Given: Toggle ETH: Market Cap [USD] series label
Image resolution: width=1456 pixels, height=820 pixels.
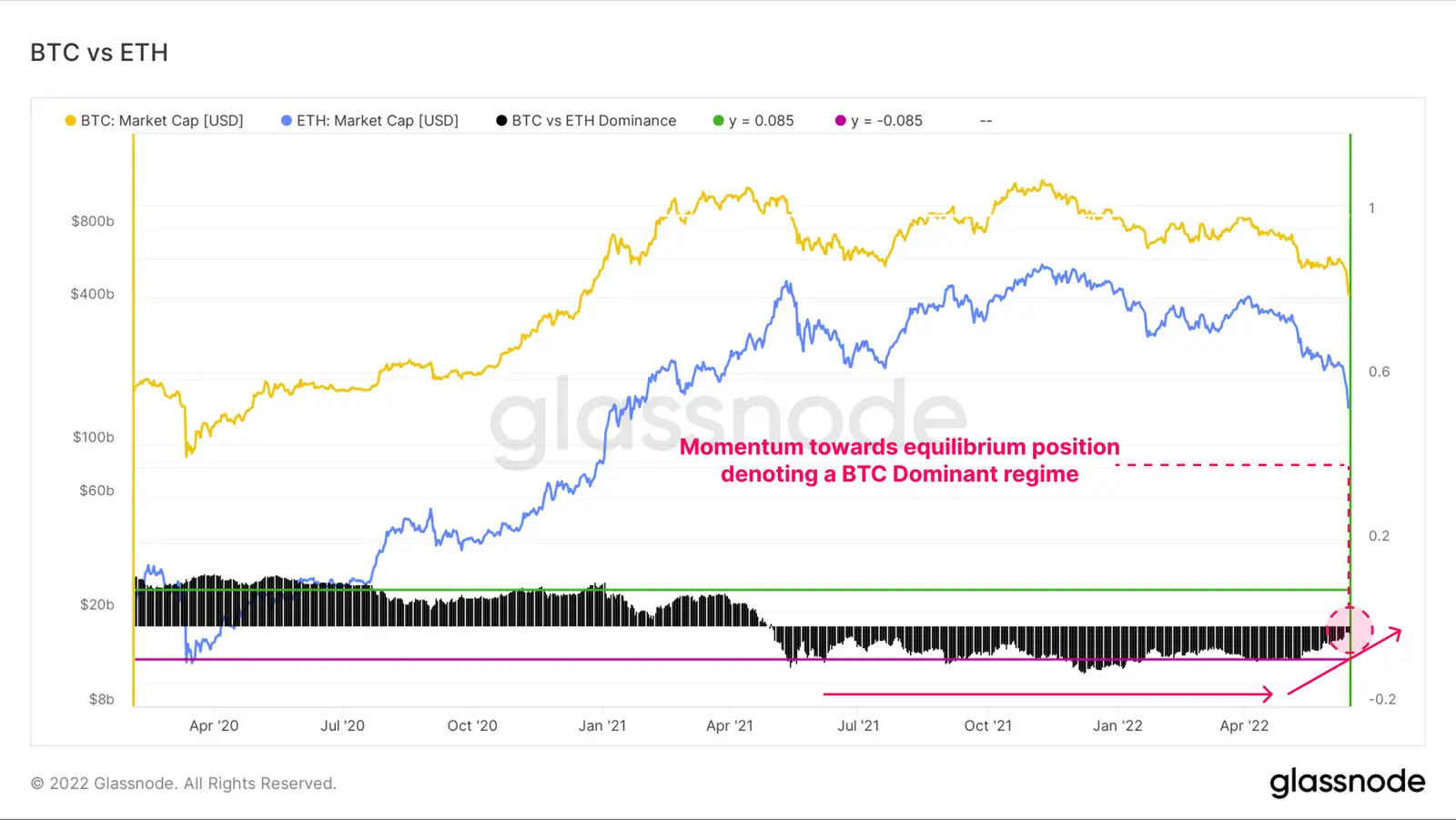Looking at the screenshot, I should (x=378, y=121).
